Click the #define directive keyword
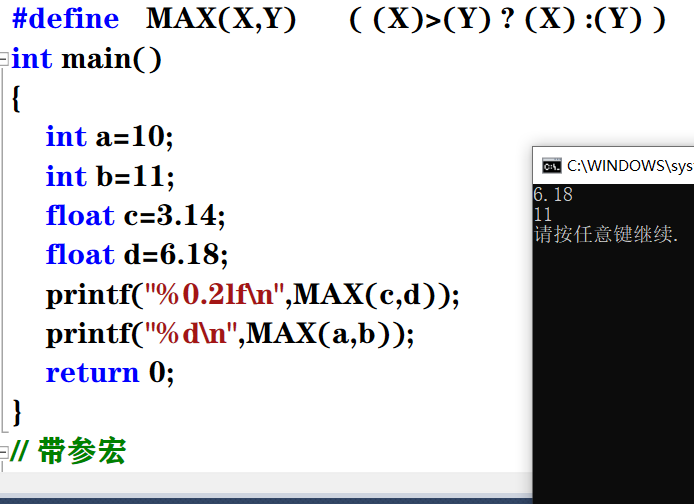 pos(66,19)
